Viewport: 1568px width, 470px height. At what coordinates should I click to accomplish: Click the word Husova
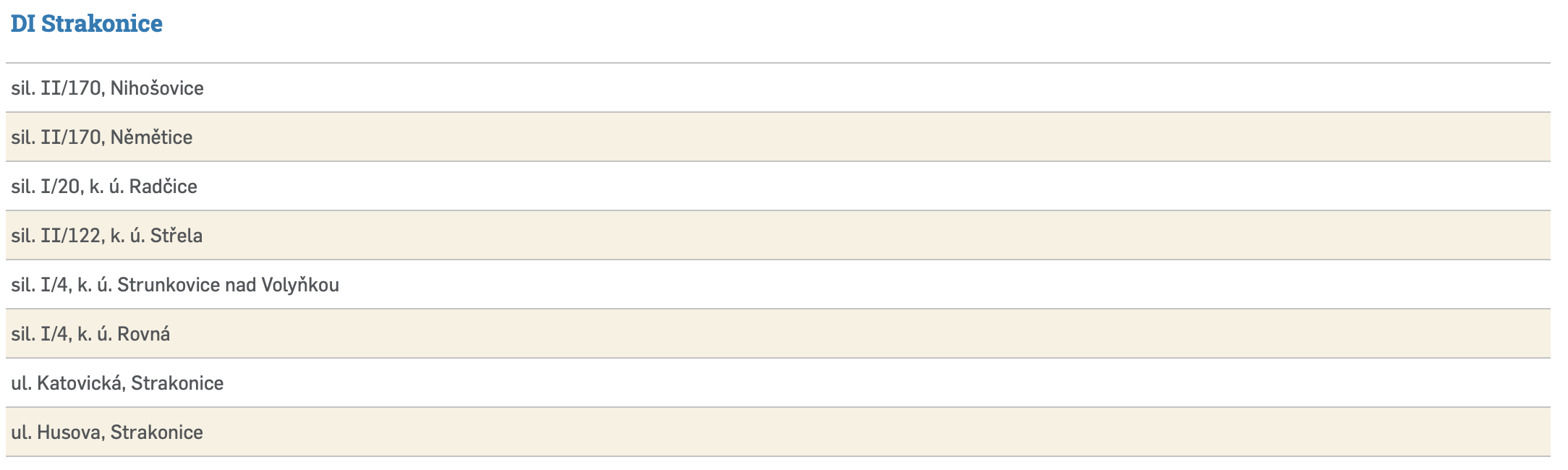point(70,432)
